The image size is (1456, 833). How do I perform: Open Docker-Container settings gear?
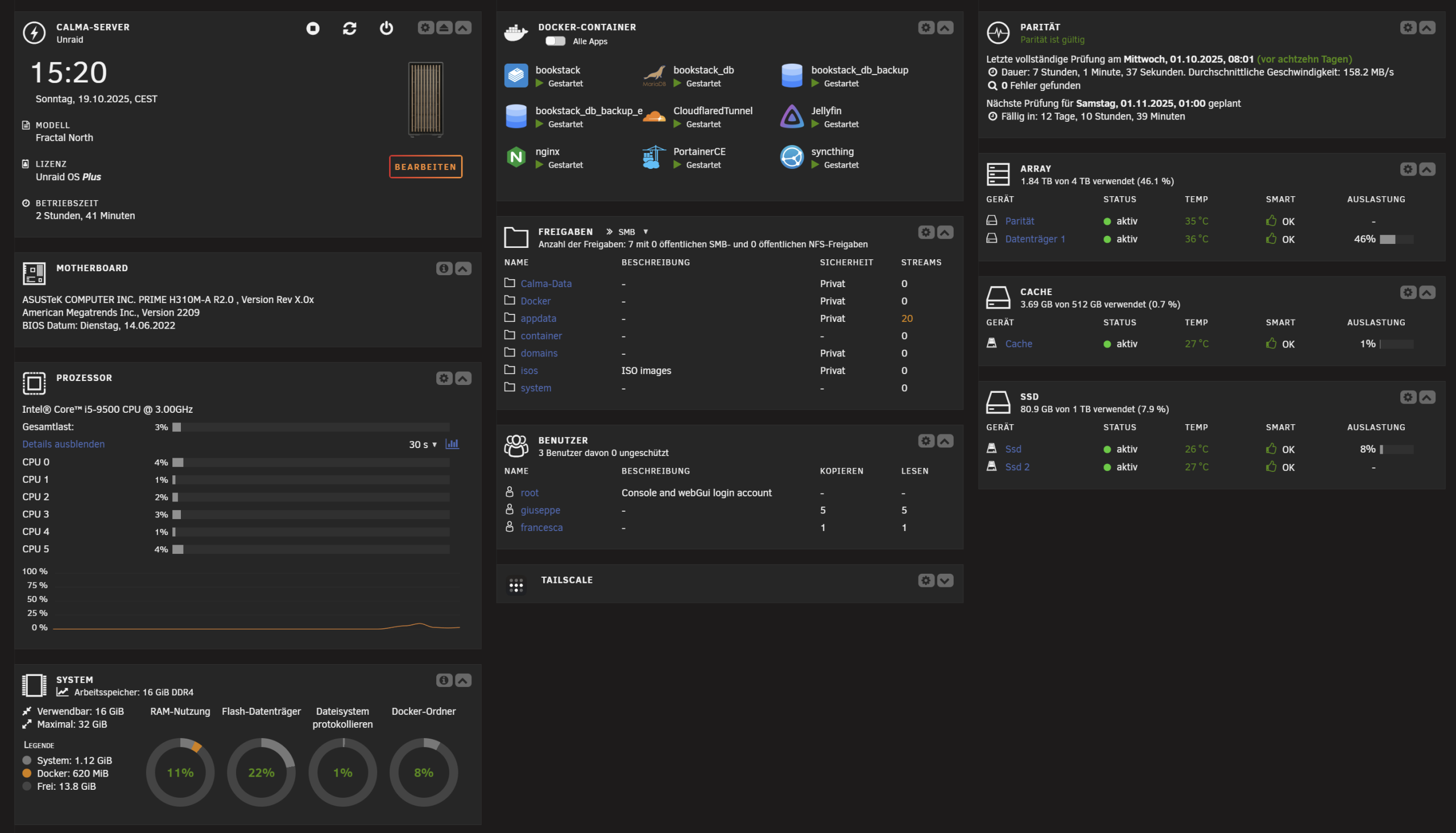926,27
